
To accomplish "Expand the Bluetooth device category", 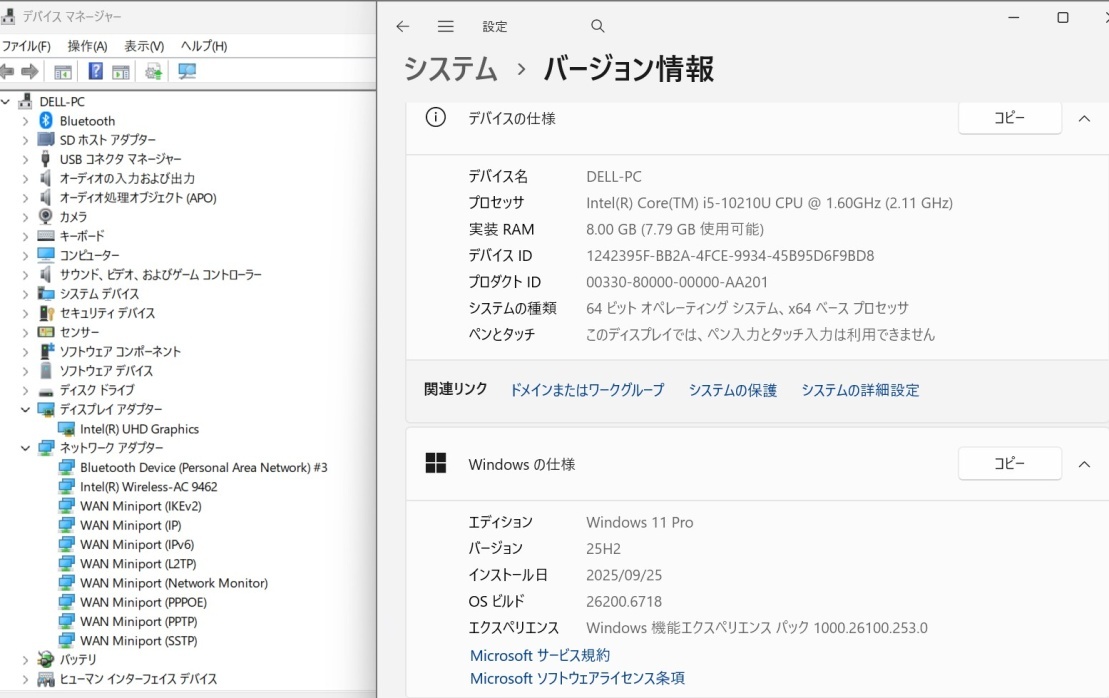I will click(26, 121).
